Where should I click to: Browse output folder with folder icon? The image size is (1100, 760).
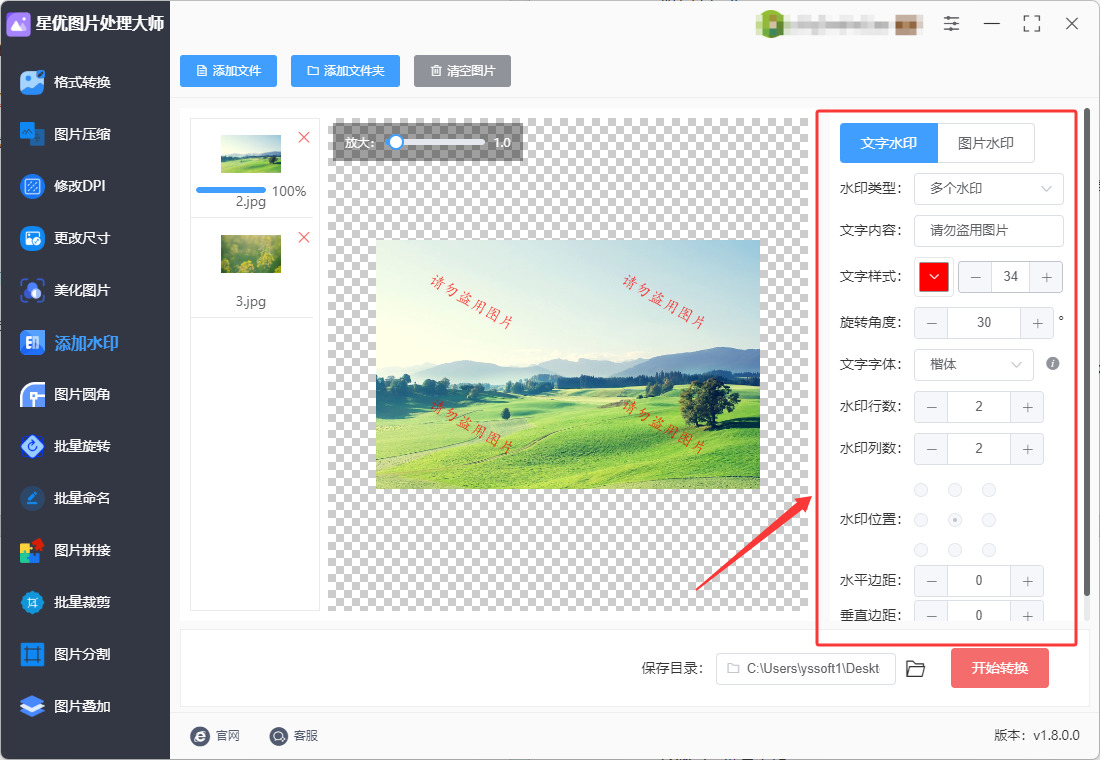(915, 669)
